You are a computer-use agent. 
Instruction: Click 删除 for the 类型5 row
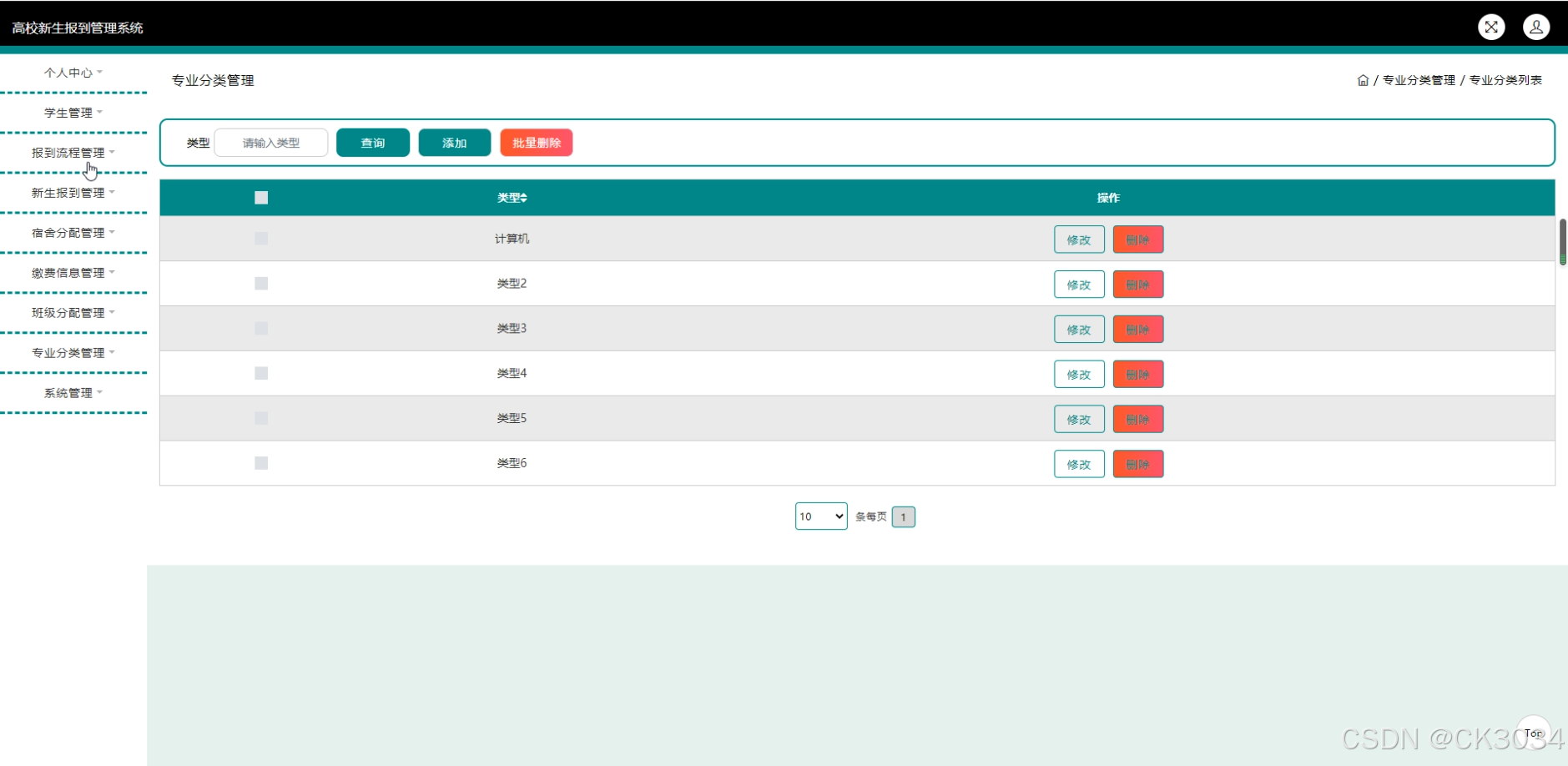point(1138,420)
